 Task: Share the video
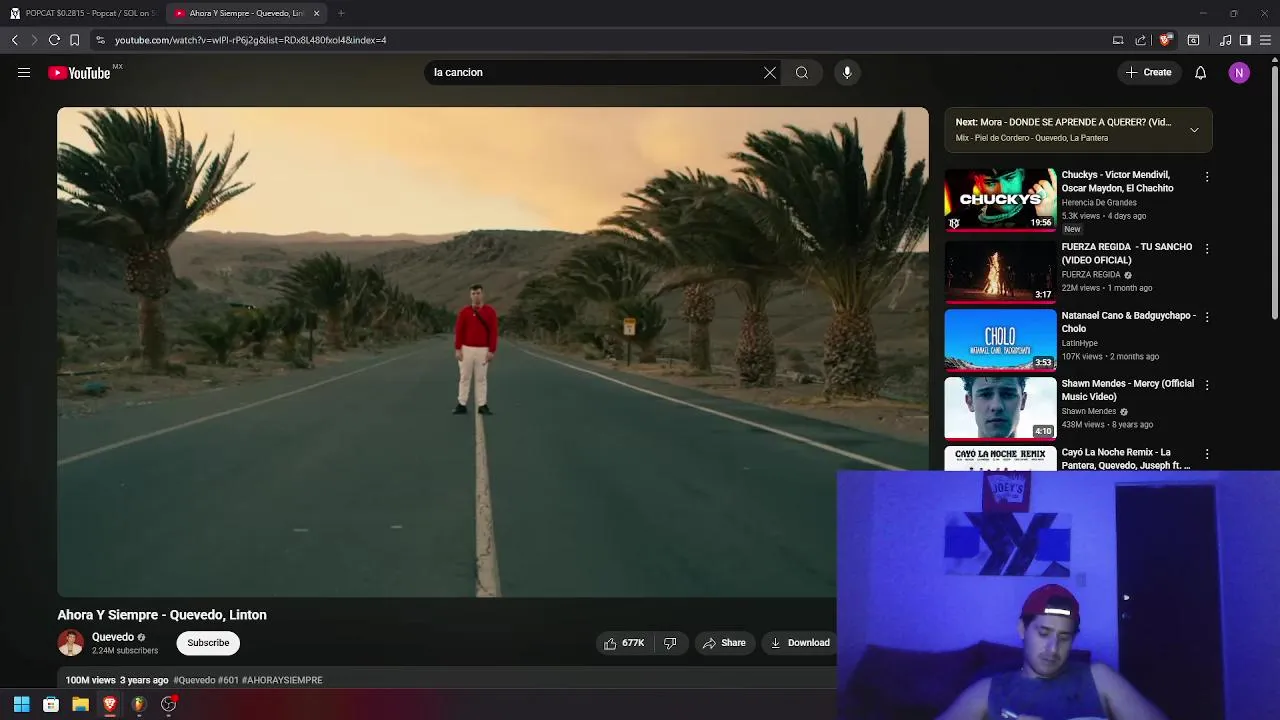(x=724, y=643)
